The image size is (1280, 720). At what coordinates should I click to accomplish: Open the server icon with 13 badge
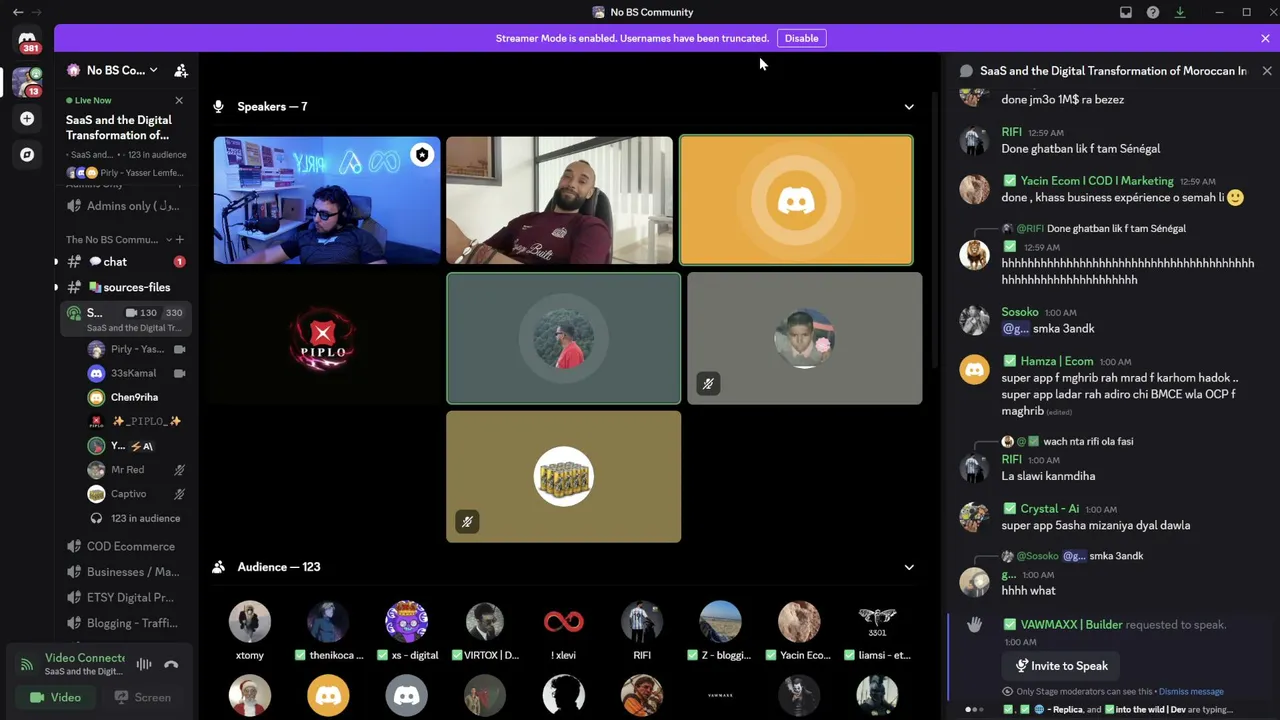click(x=27, y=80)
